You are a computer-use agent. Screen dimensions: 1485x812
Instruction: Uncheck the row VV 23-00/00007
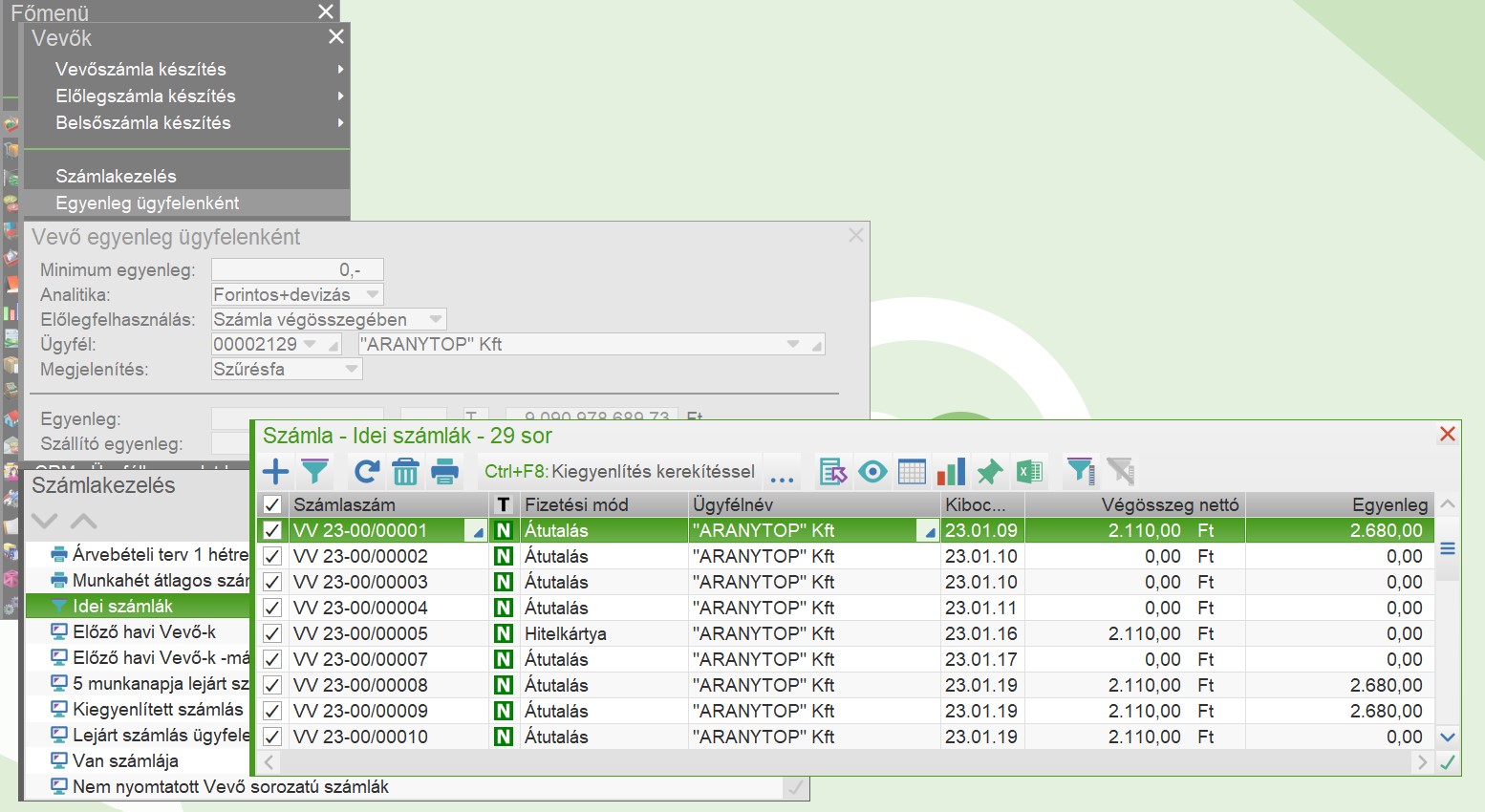pos(272,659)
